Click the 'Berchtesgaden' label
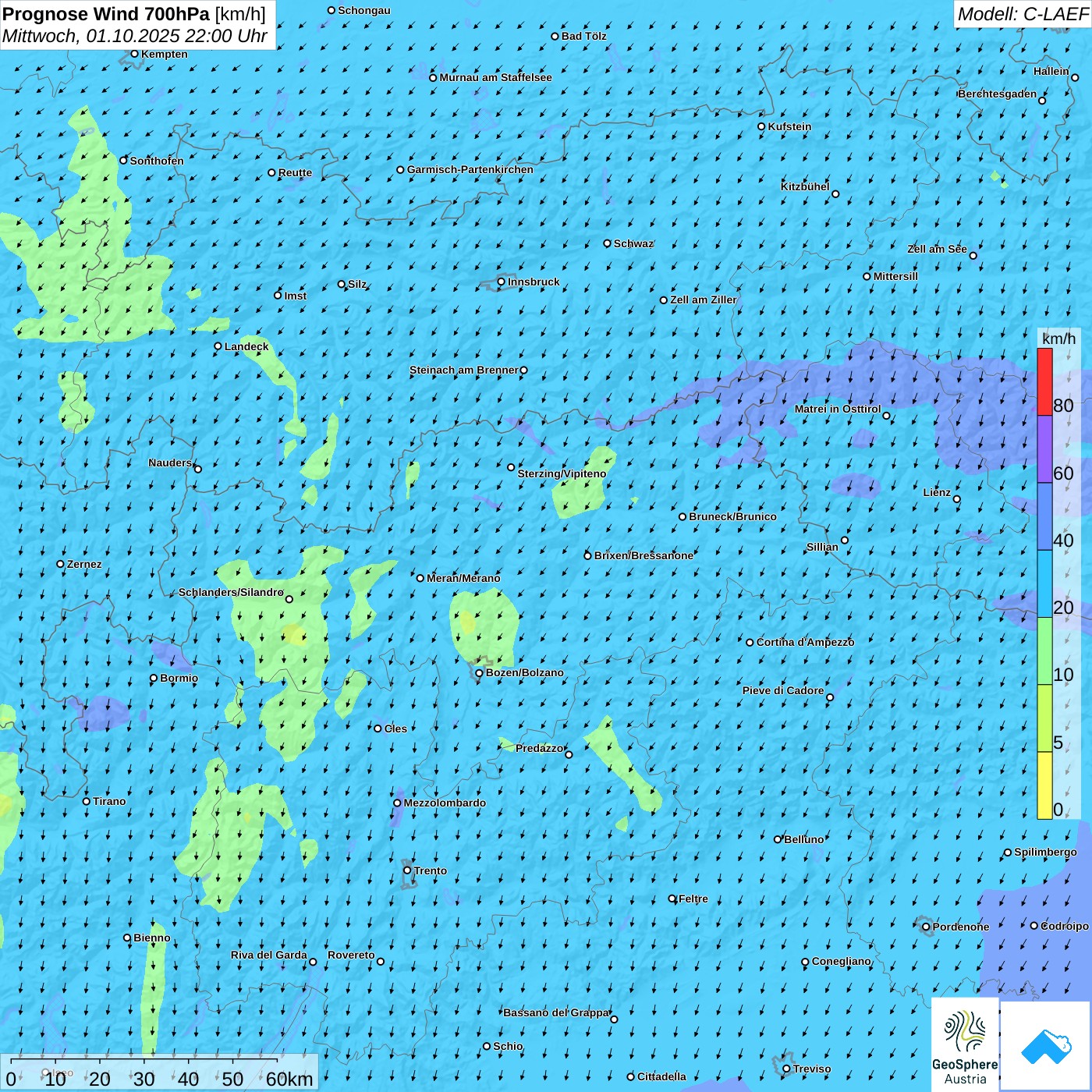 pos(998,94)
